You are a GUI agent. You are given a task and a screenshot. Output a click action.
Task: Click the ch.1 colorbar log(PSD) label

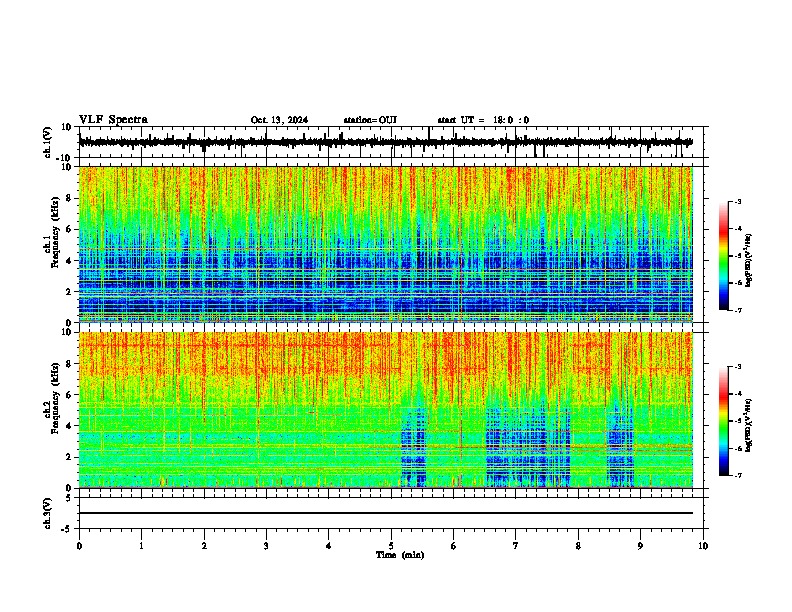click(x=749, y=260)
